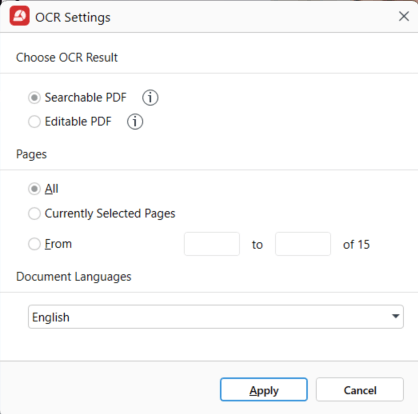
Task: Click the Choose OCR Result heading
Action: (x=67, y=57)
